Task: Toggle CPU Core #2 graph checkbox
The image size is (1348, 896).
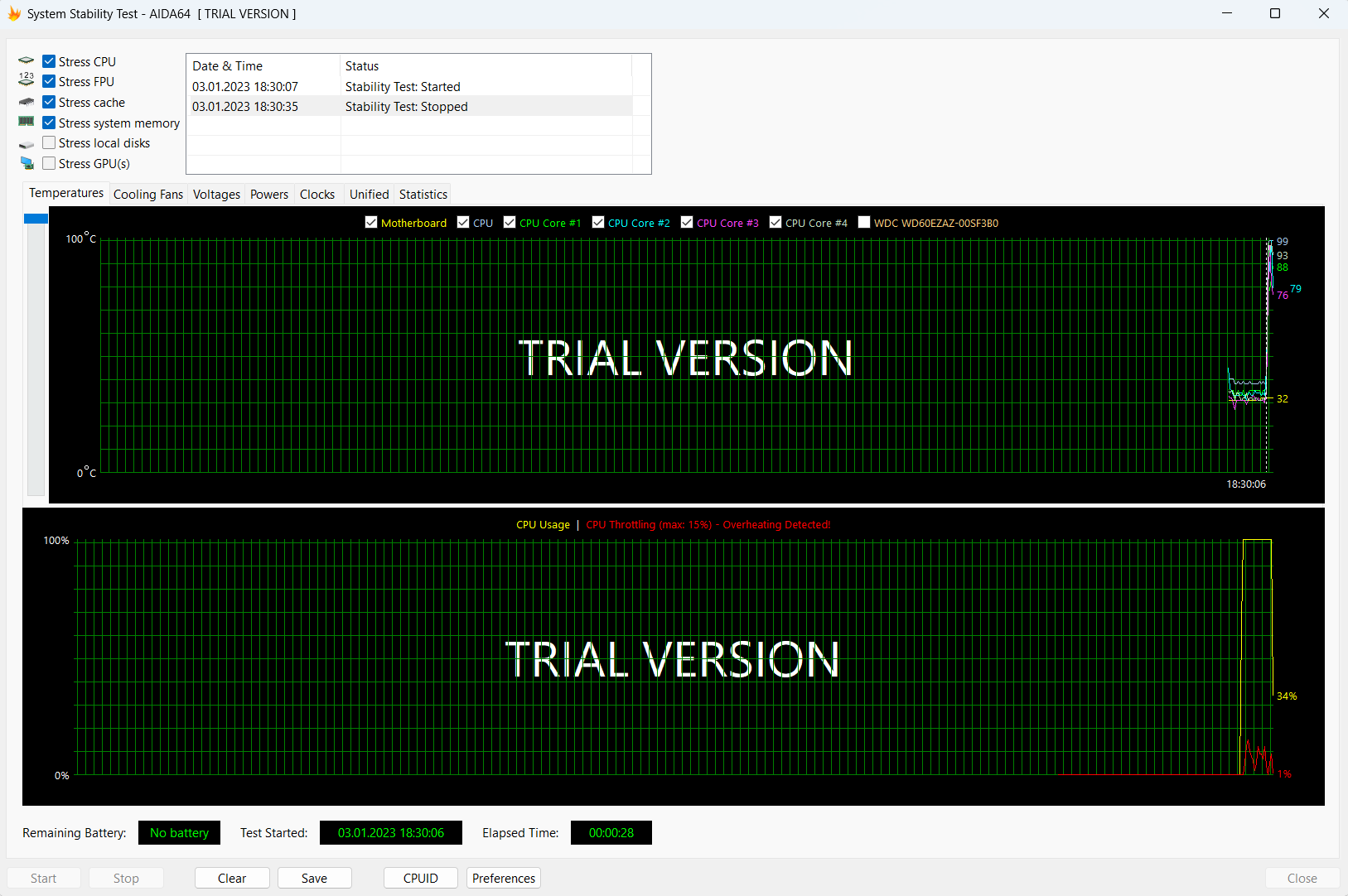Action: click(598, 222)
